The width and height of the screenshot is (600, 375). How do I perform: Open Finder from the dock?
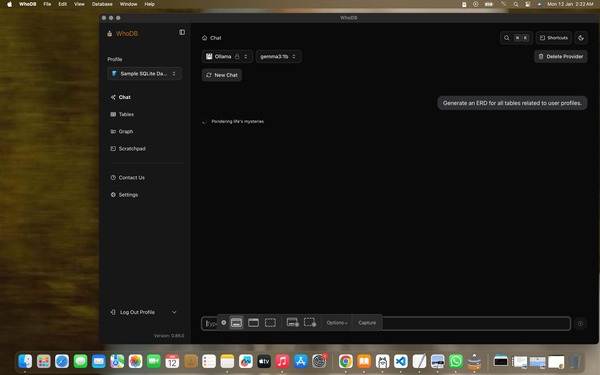coord(25,361)
